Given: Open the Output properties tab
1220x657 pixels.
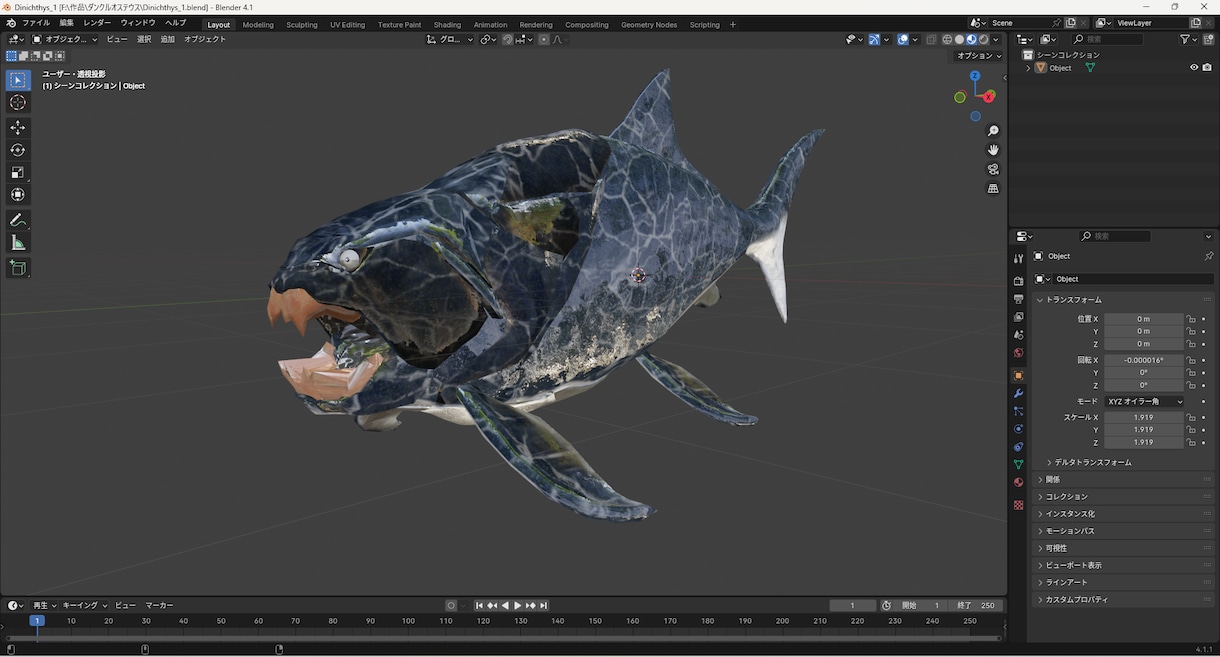Looking at the screenshot, I should [x=1019, y=299].
